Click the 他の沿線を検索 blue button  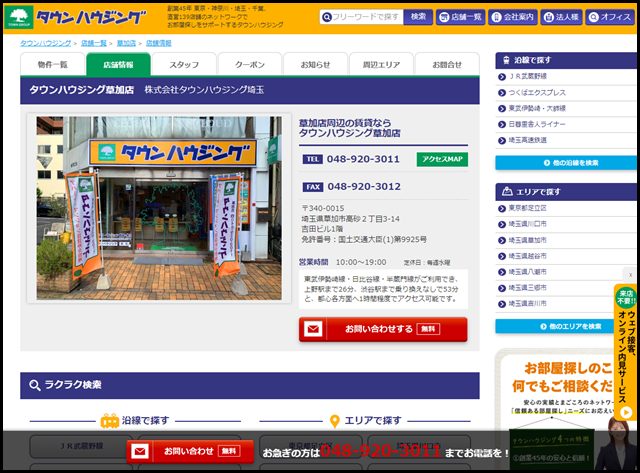(566, 163)
